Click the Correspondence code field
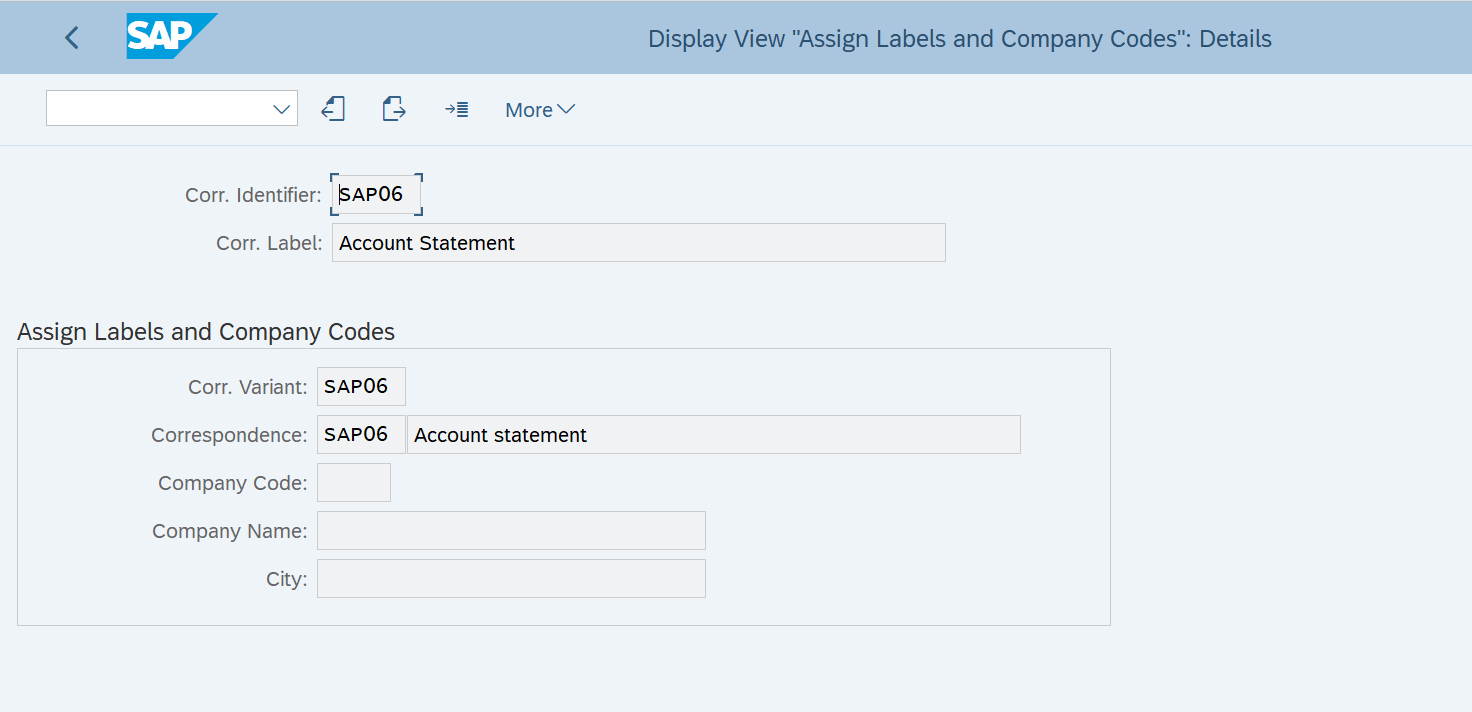The height and width of the screenshot is (712, 1472). click(360, 434)
